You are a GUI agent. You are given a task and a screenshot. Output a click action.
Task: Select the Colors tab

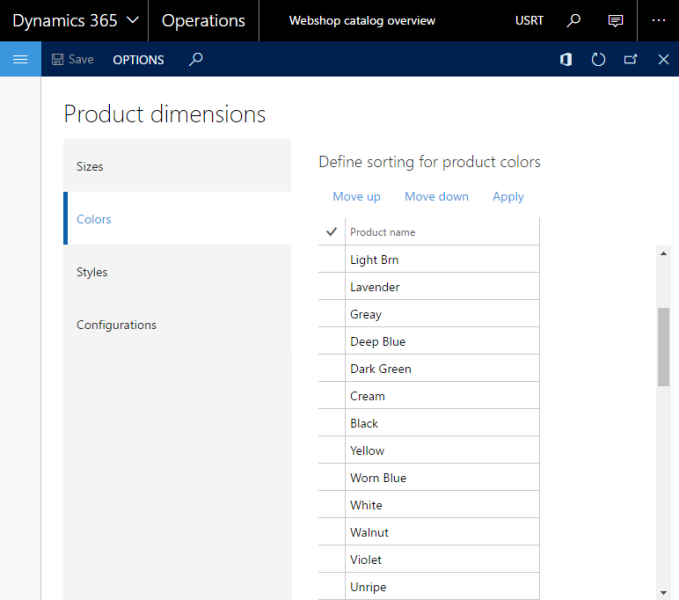click(177, 219)
